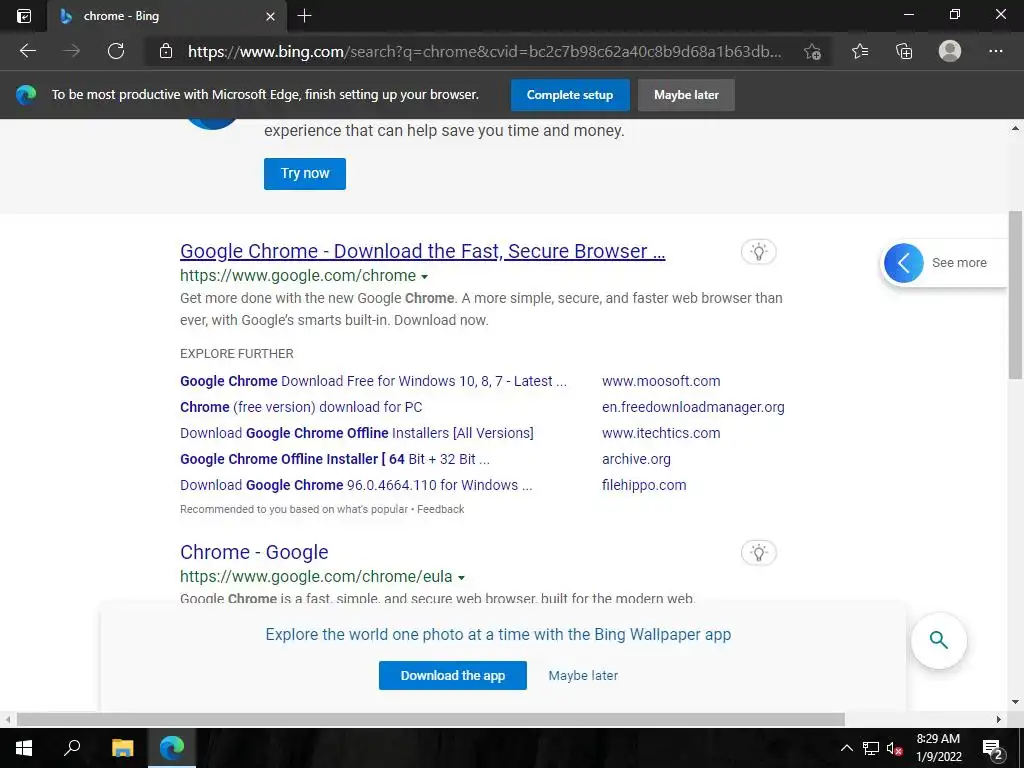This screenshot has width=1024, height=768.
Task: Click Download the app button
Action: pos(453,675)
